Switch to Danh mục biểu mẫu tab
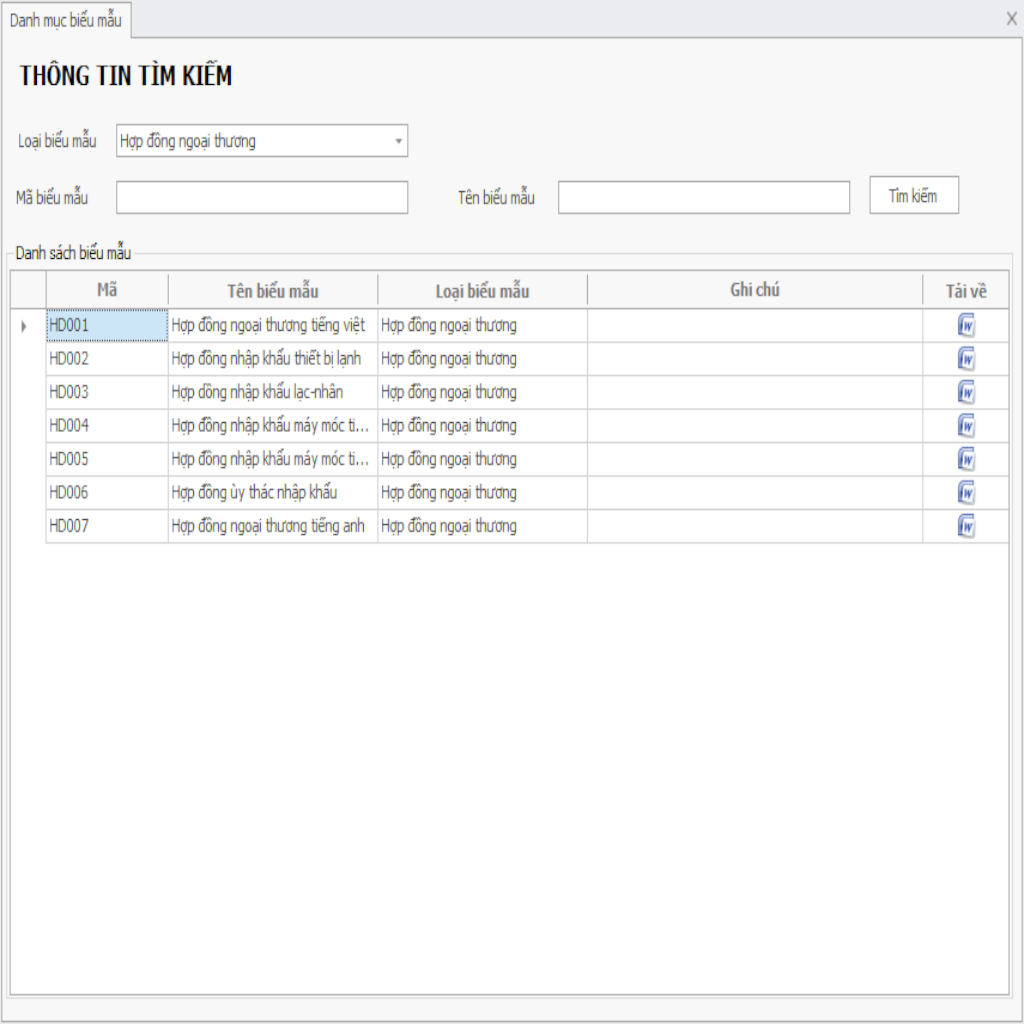The height and width of the screenshot is (1024, 1024). (65, 20)
